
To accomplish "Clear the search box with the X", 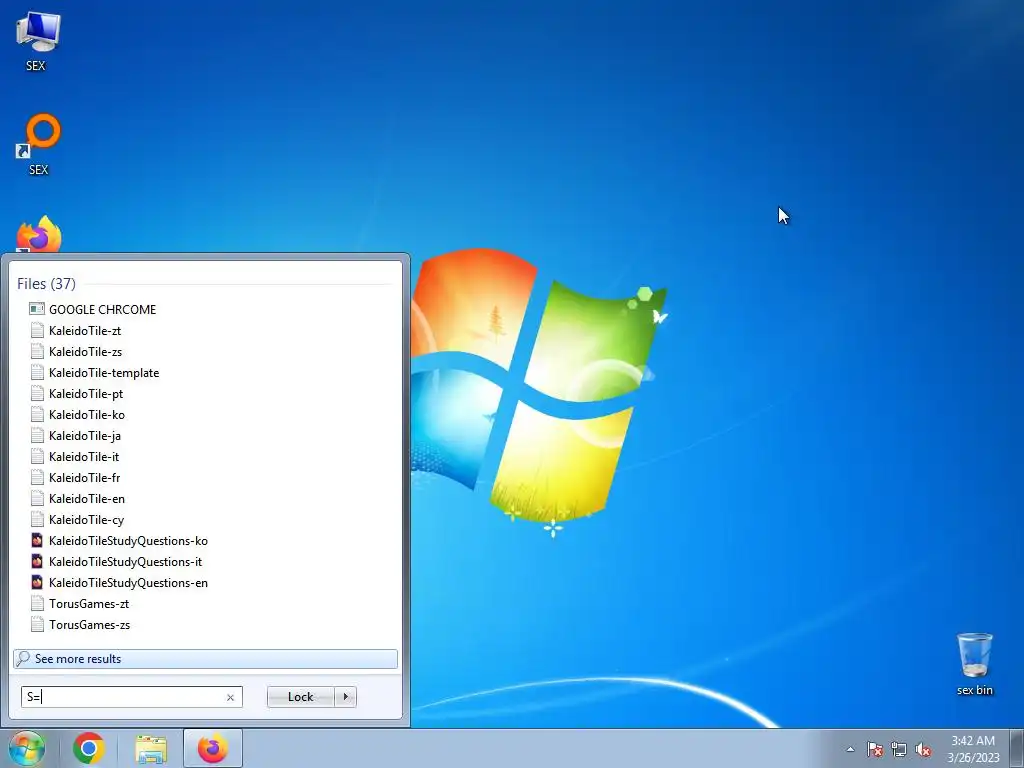I will [x=231, y=697].
